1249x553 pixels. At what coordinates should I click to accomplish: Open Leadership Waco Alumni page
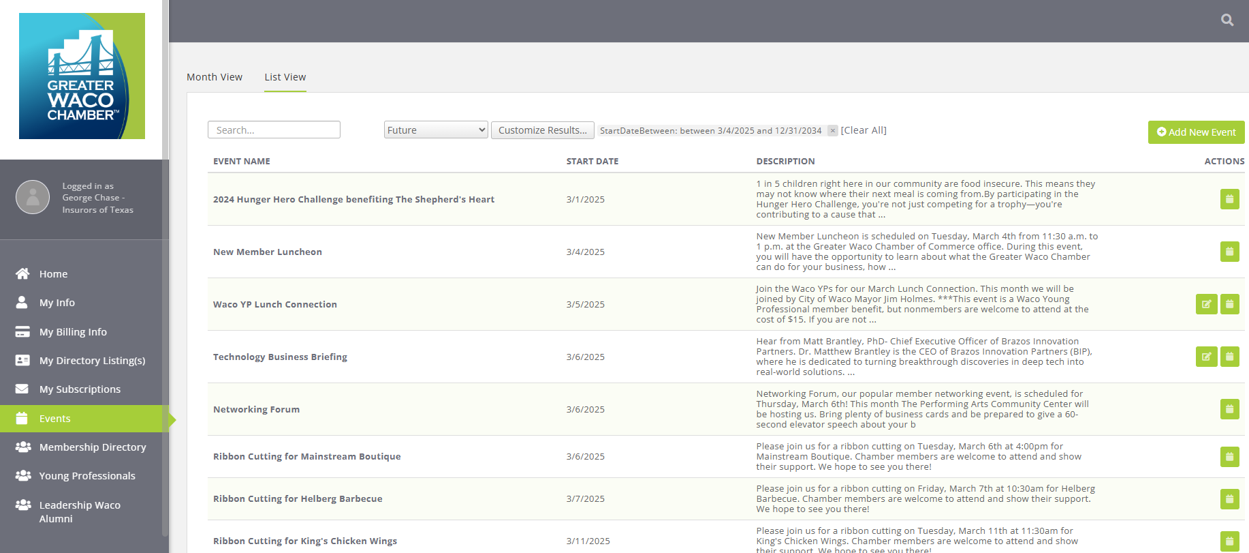[80, 512]
